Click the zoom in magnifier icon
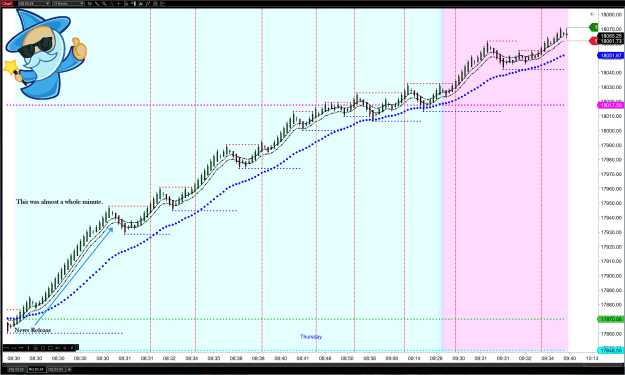The height and width of the screenshot is (375, 625). point(104,4)
